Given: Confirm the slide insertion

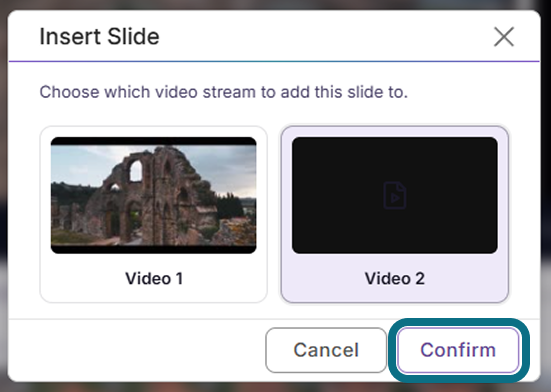Looking at the screenshot, I should coord(458,350).
